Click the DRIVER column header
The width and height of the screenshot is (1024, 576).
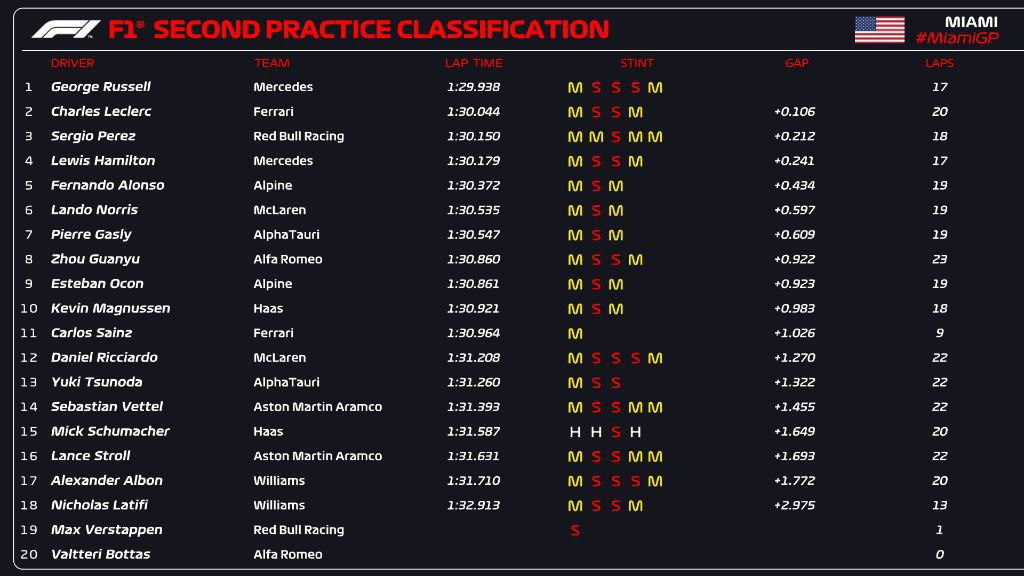click(x=72, y=63)
